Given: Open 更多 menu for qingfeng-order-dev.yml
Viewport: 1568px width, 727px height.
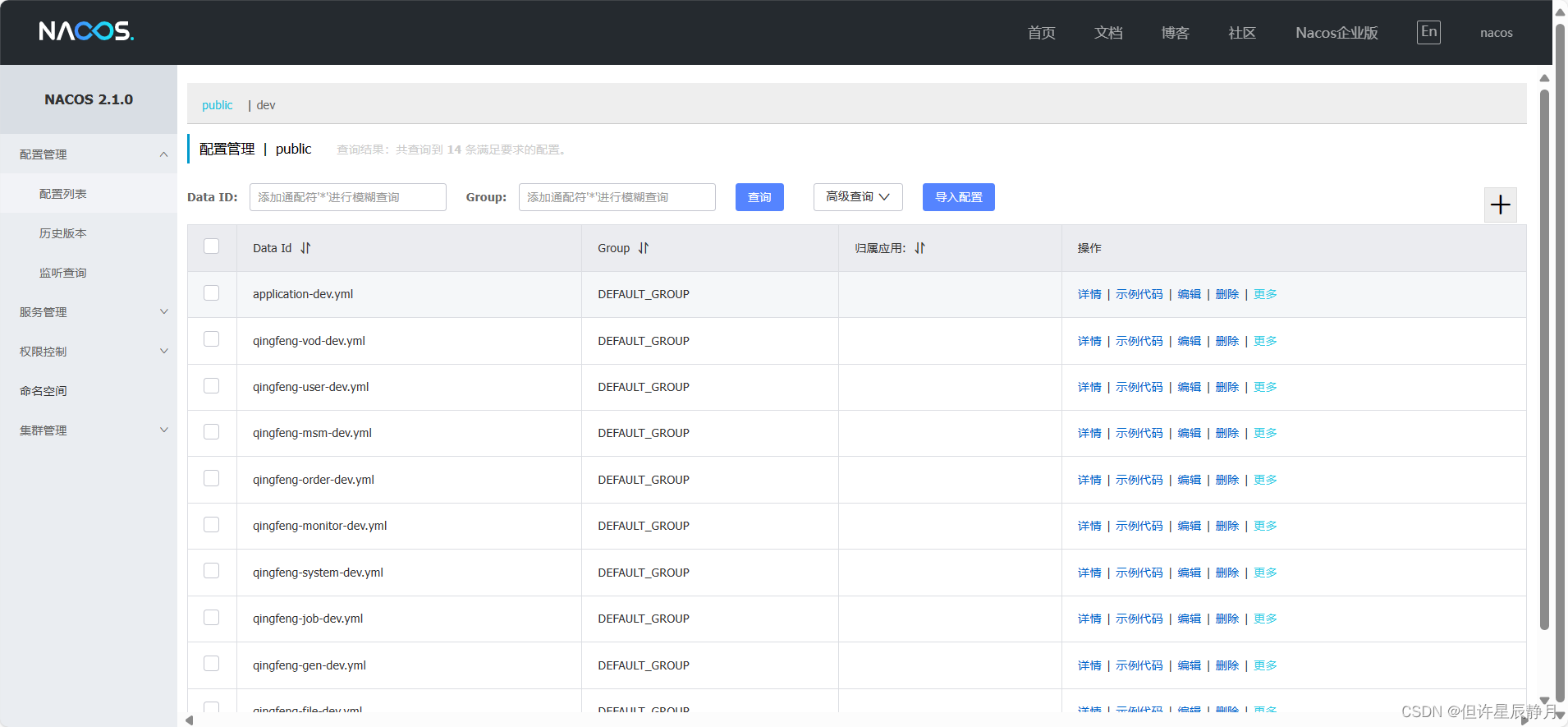Looking at the screenshot, I should point(1265,480).
